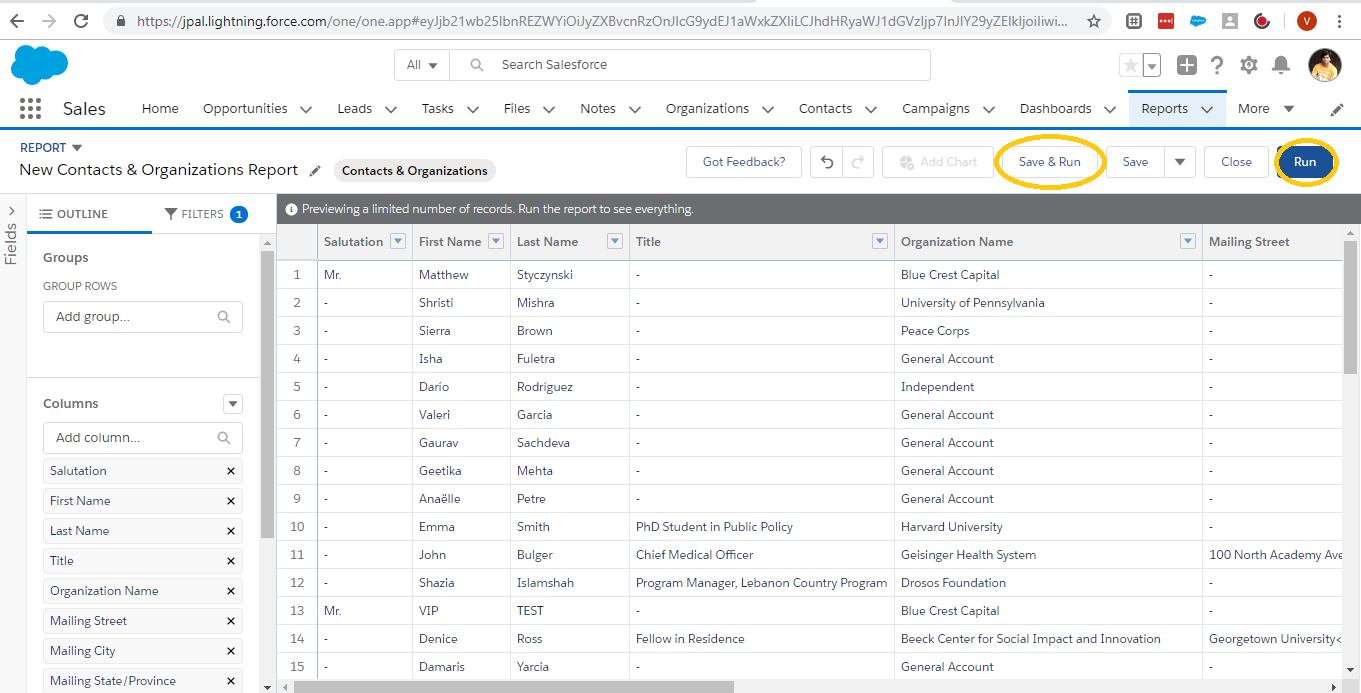This screenshot has width=1361, height=693.
Task: Click the Contacts & Organizations report type pill
Action: [415, 171]
